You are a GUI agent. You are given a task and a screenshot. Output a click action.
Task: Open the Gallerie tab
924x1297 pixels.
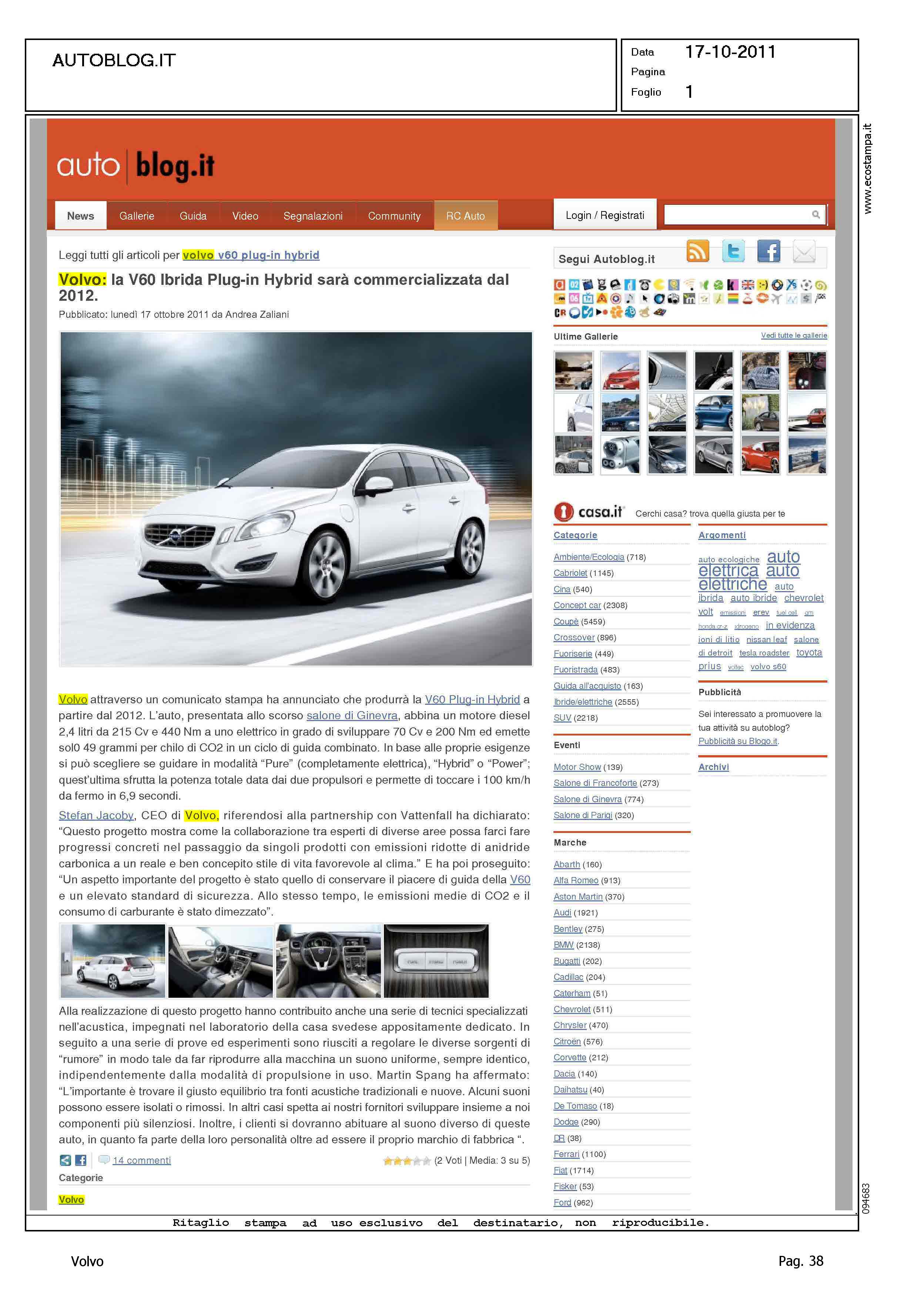click(x=137, y=216)
